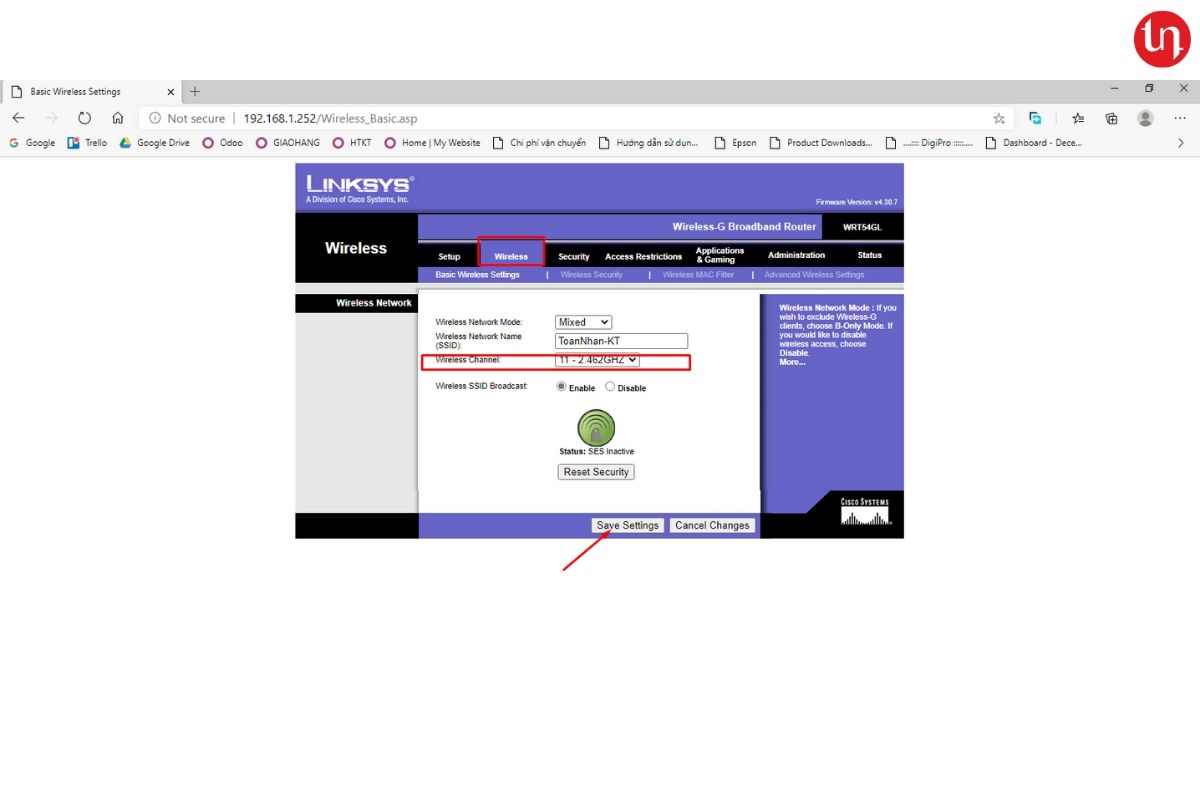
Task: Open the Wireless MAC Filter sub-tab
Action: pyautogui.click(x=698, y=275)
